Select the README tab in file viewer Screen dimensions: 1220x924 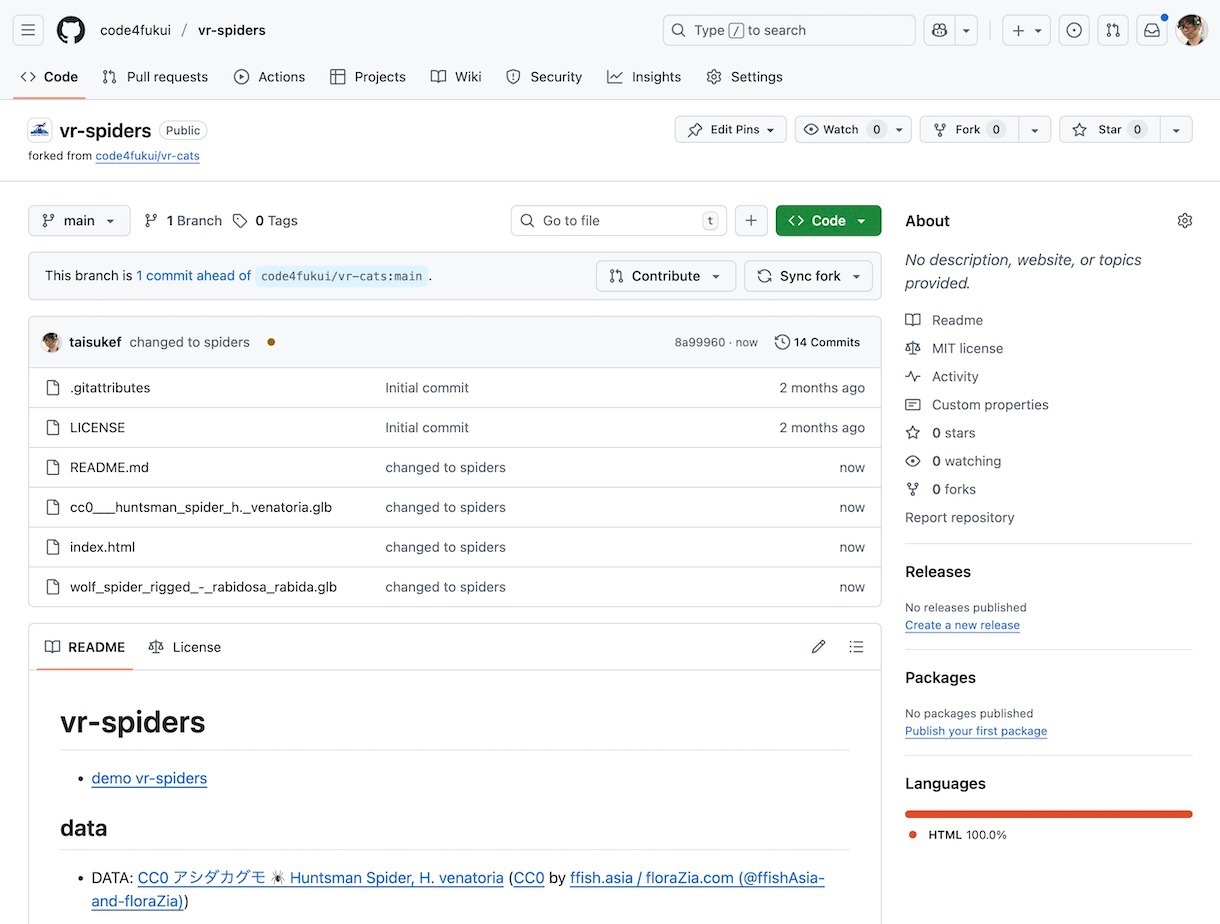tap(85, 647)
